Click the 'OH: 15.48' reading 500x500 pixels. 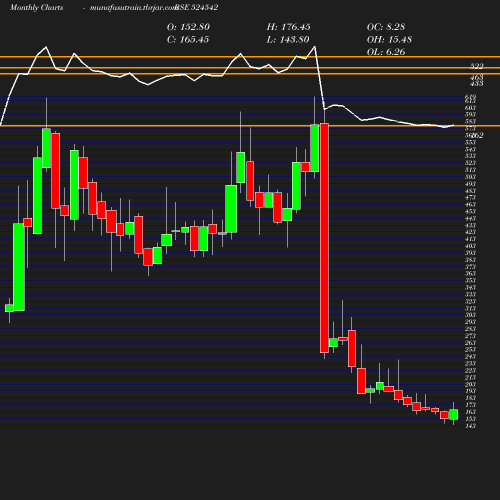[389, 40]
